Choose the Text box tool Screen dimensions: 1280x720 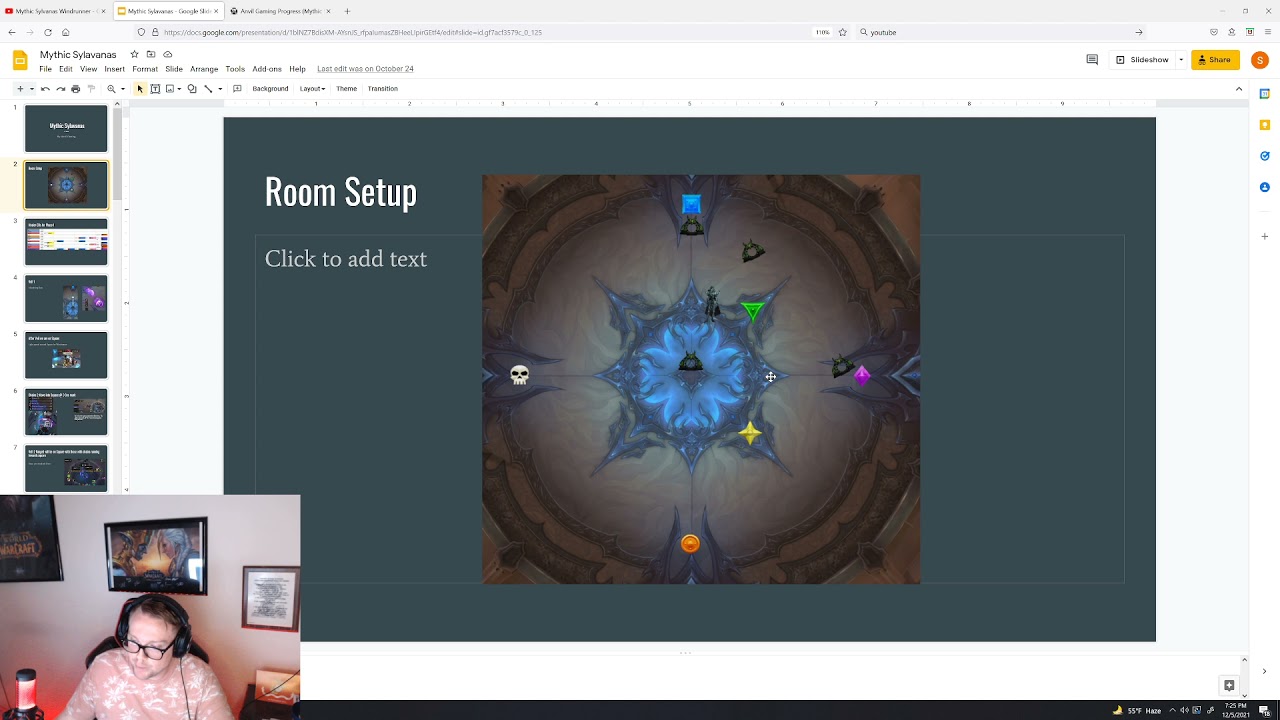pos(155,89)
